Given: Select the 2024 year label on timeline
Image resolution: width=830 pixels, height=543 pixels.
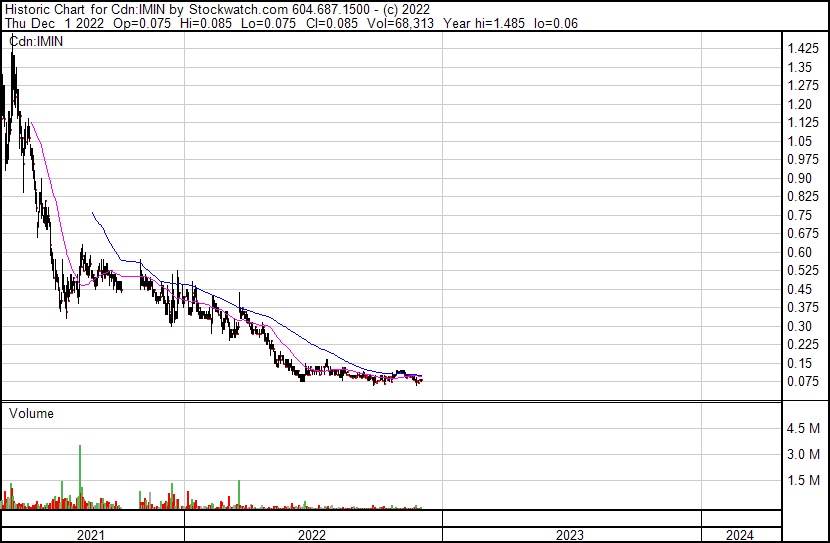Looking at the screenshot, I should coord(741,535).
